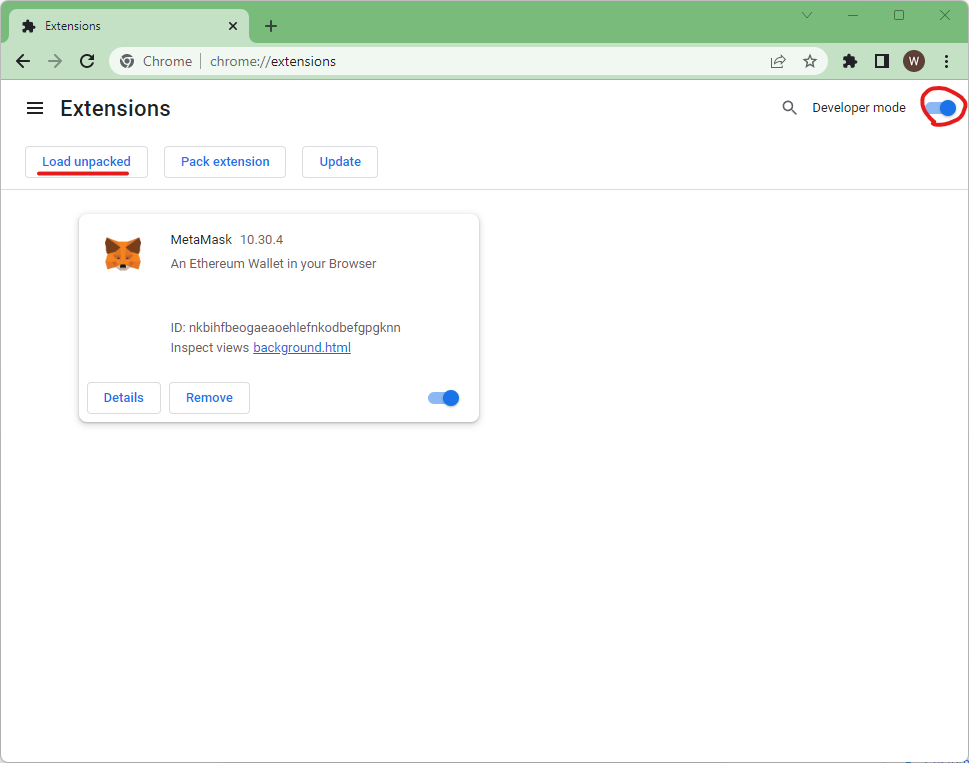Click Update to refresh all extensions

tap(340, 161)
